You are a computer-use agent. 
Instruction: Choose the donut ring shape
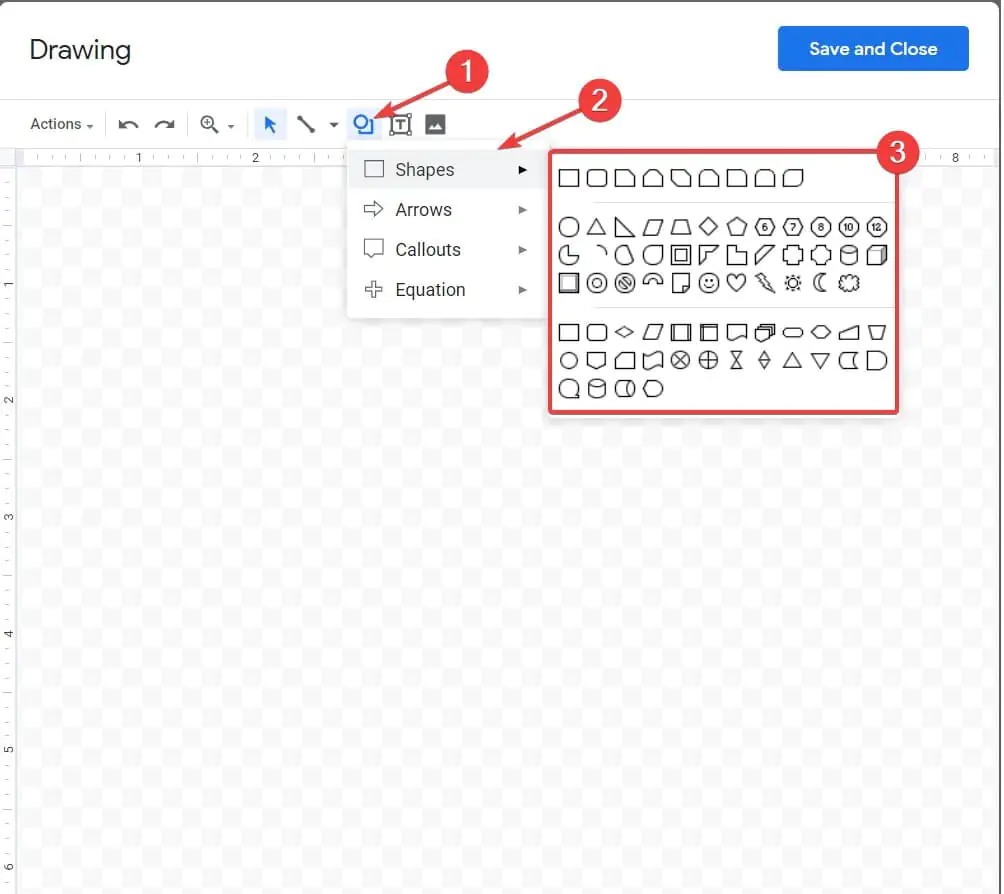pyautogui.click(x=597, y=283)
